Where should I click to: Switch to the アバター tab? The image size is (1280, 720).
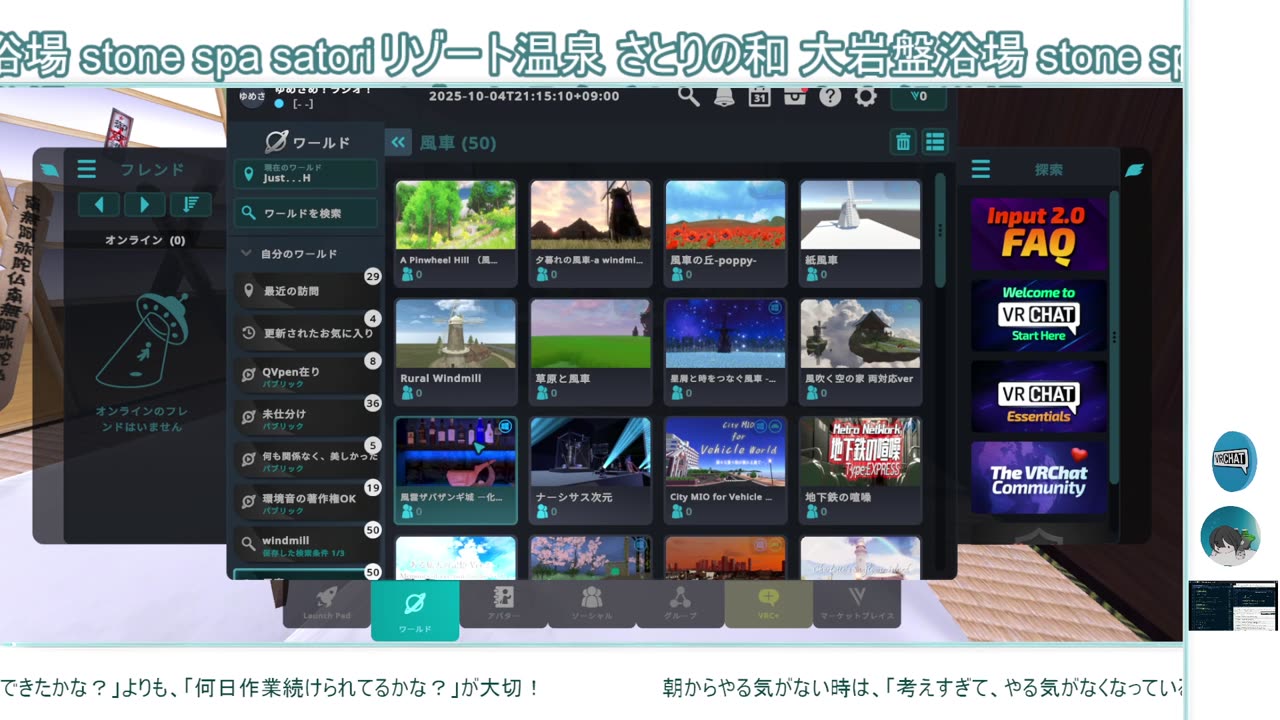tap(503, 604)
